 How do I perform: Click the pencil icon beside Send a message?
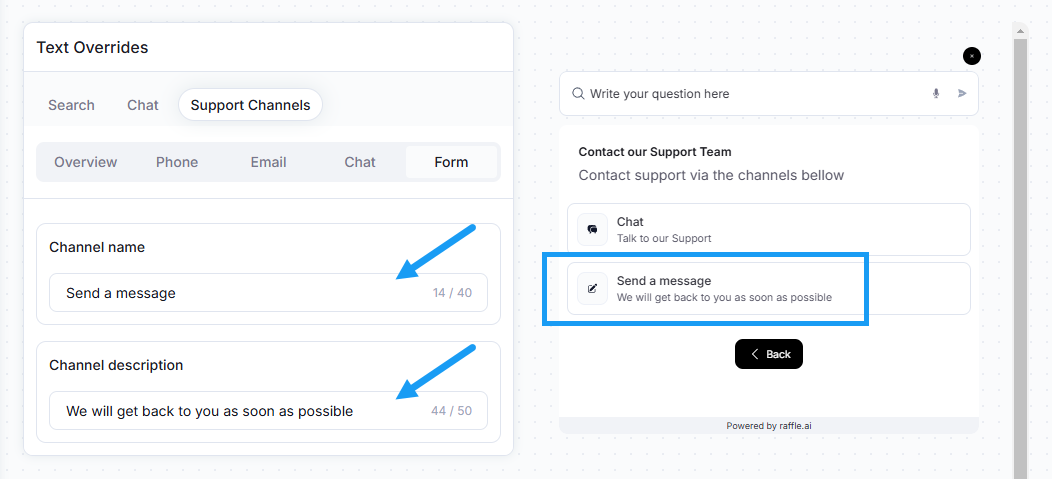coord(592,288)
